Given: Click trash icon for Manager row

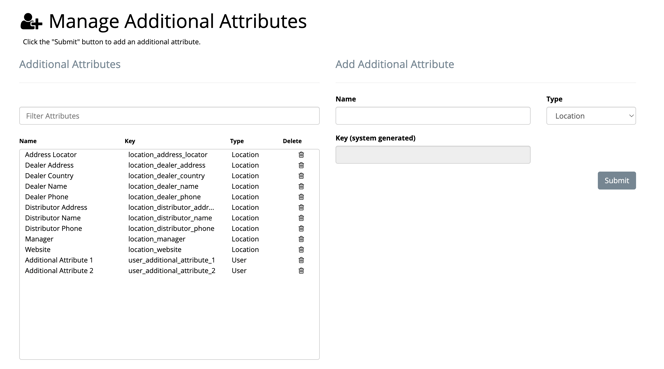Looking at the screenshot, I should click(301, 239).
